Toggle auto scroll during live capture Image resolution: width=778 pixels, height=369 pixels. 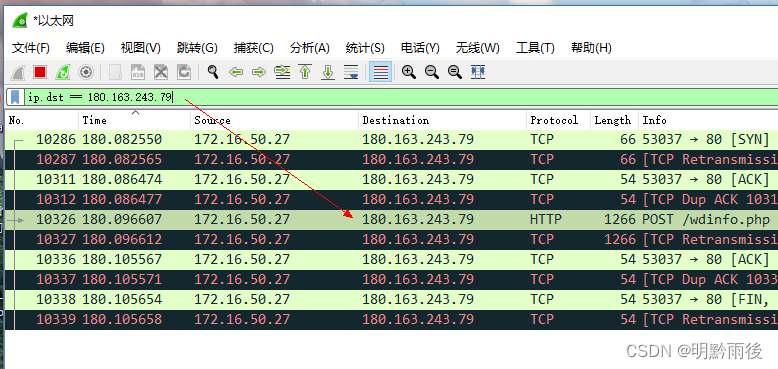(x=351, y=72)
